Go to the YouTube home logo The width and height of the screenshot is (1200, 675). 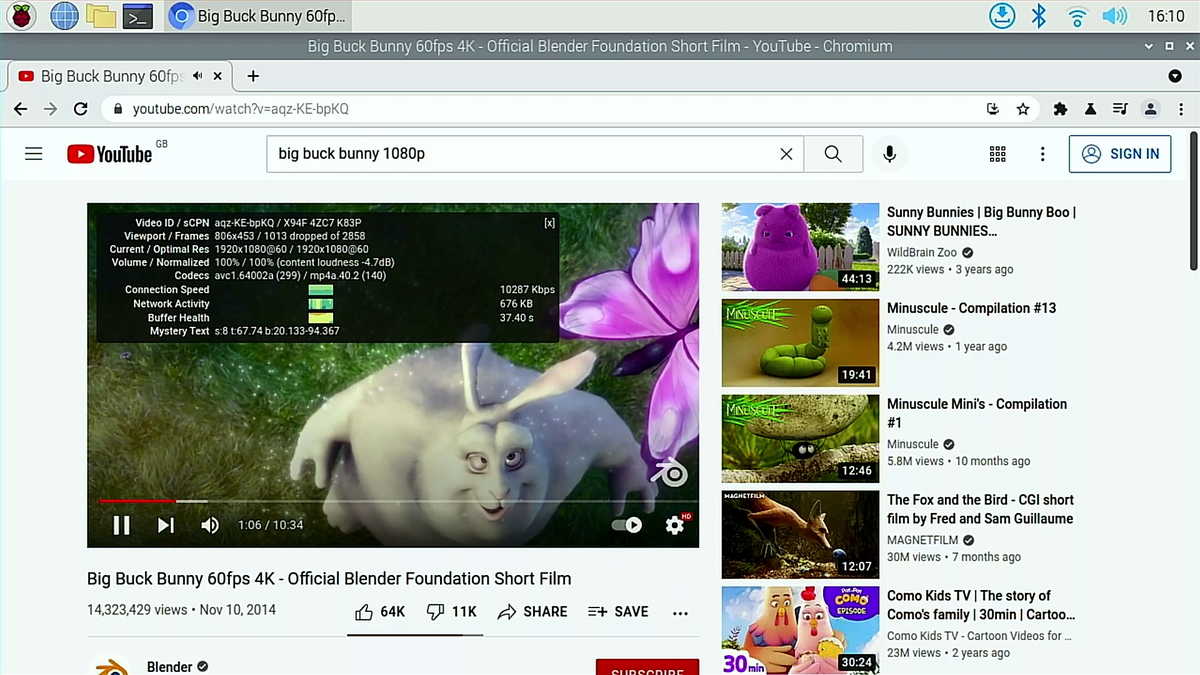(110, 154)
